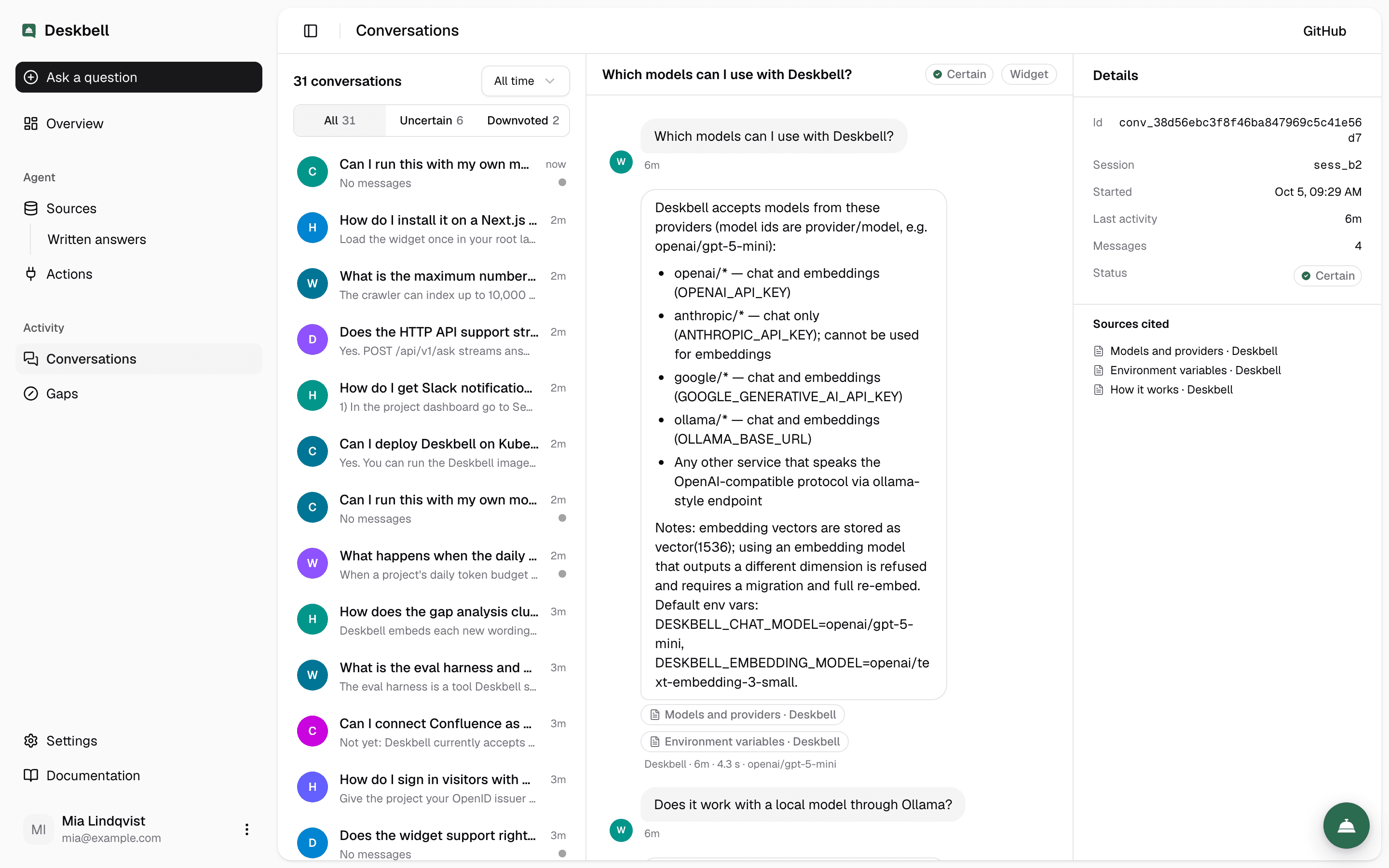Click the MI user avatar

click(x=39, y=829)
